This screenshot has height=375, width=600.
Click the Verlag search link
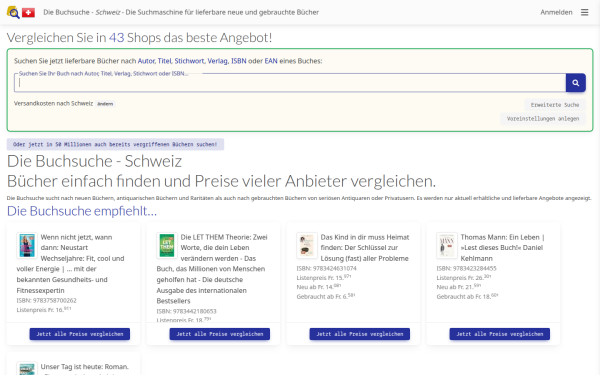[217, 61]
